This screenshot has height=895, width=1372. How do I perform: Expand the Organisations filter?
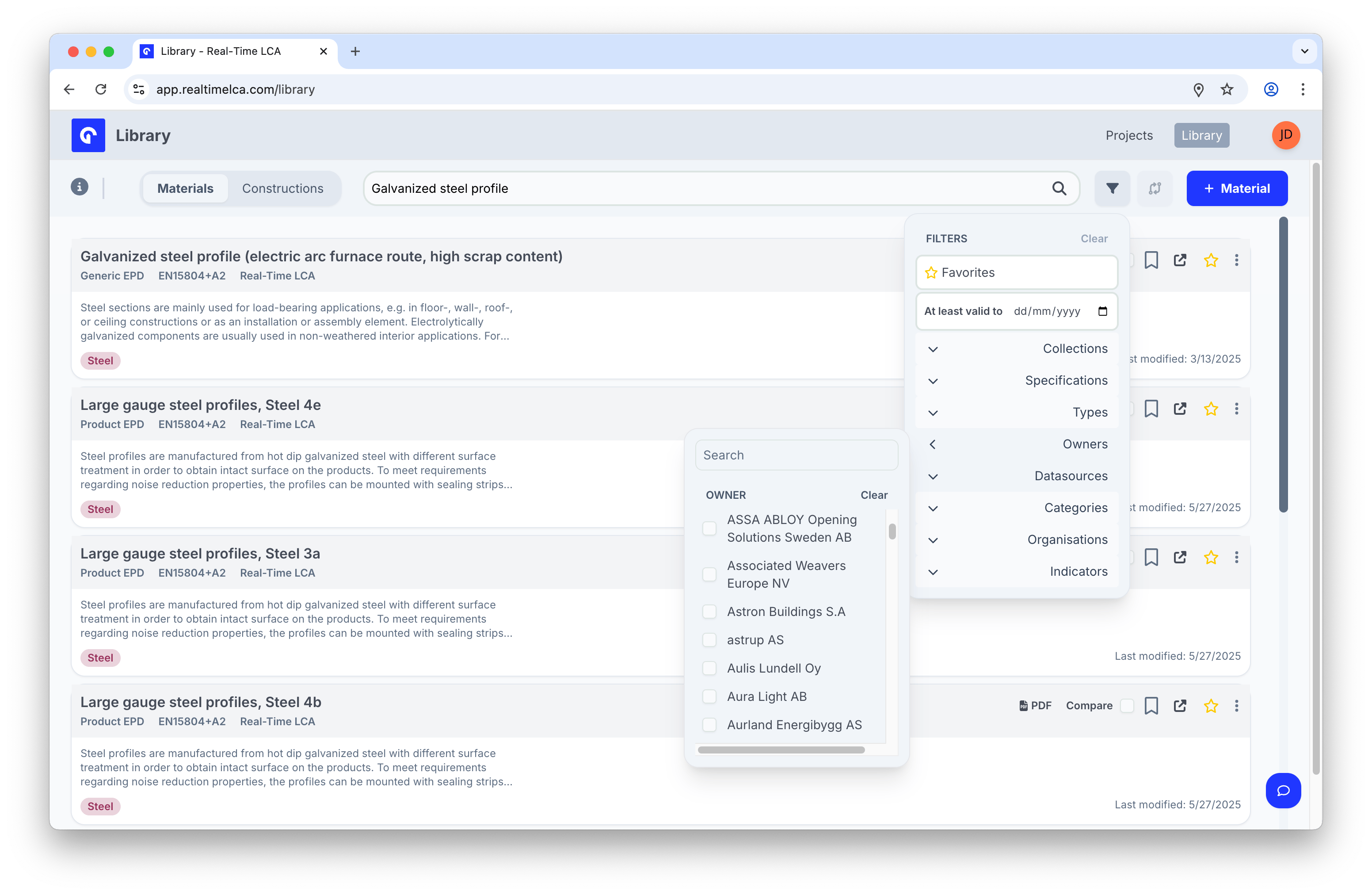coord(1016,540)
